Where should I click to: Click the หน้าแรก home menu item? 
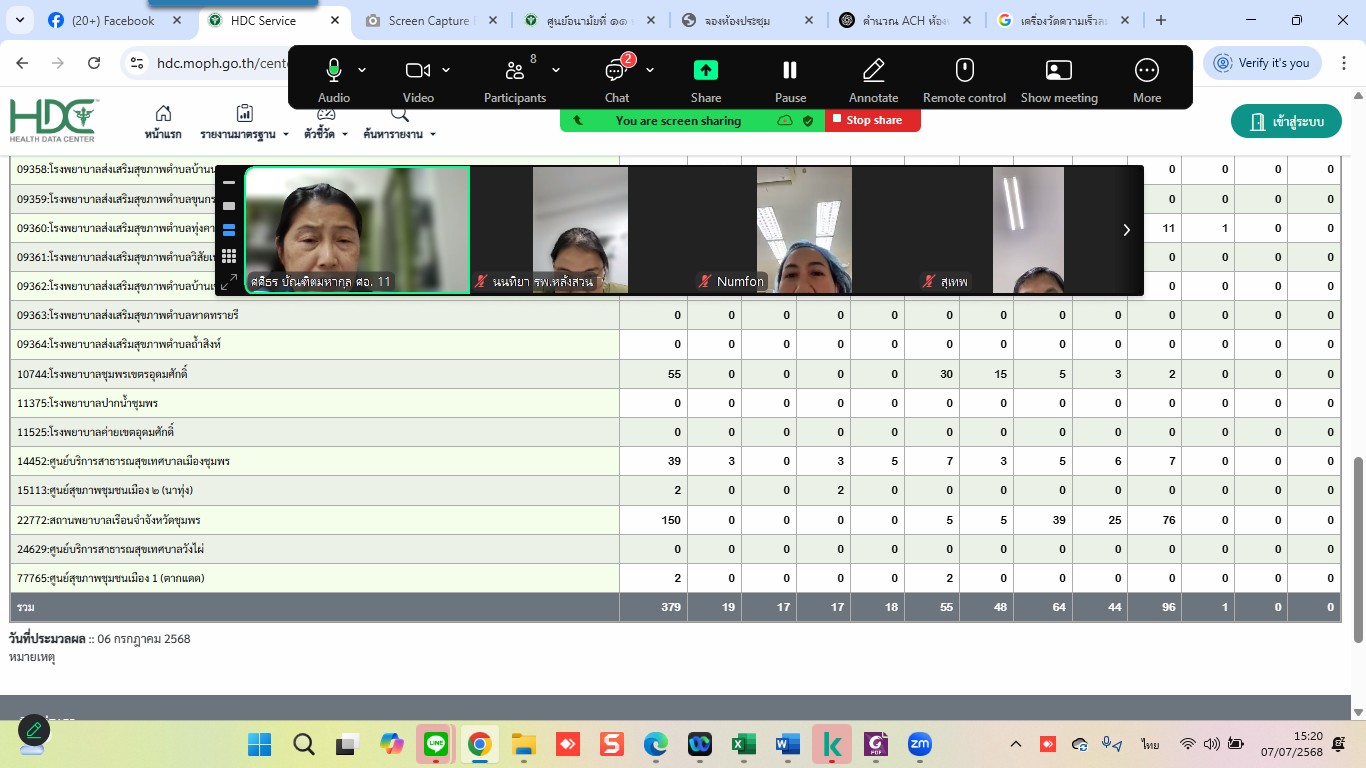coord(163,122)
